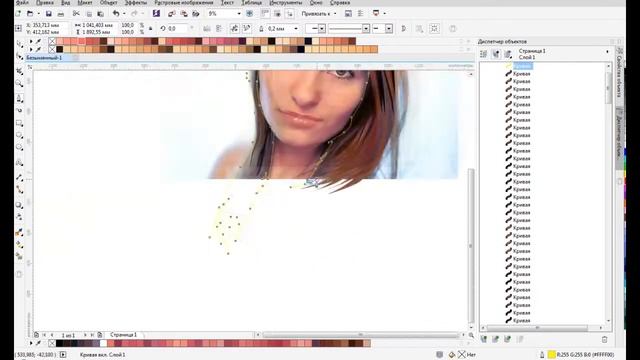Toggle Show Grid on toolbar
Screen dimensions: 640x360
click(278, 13)
